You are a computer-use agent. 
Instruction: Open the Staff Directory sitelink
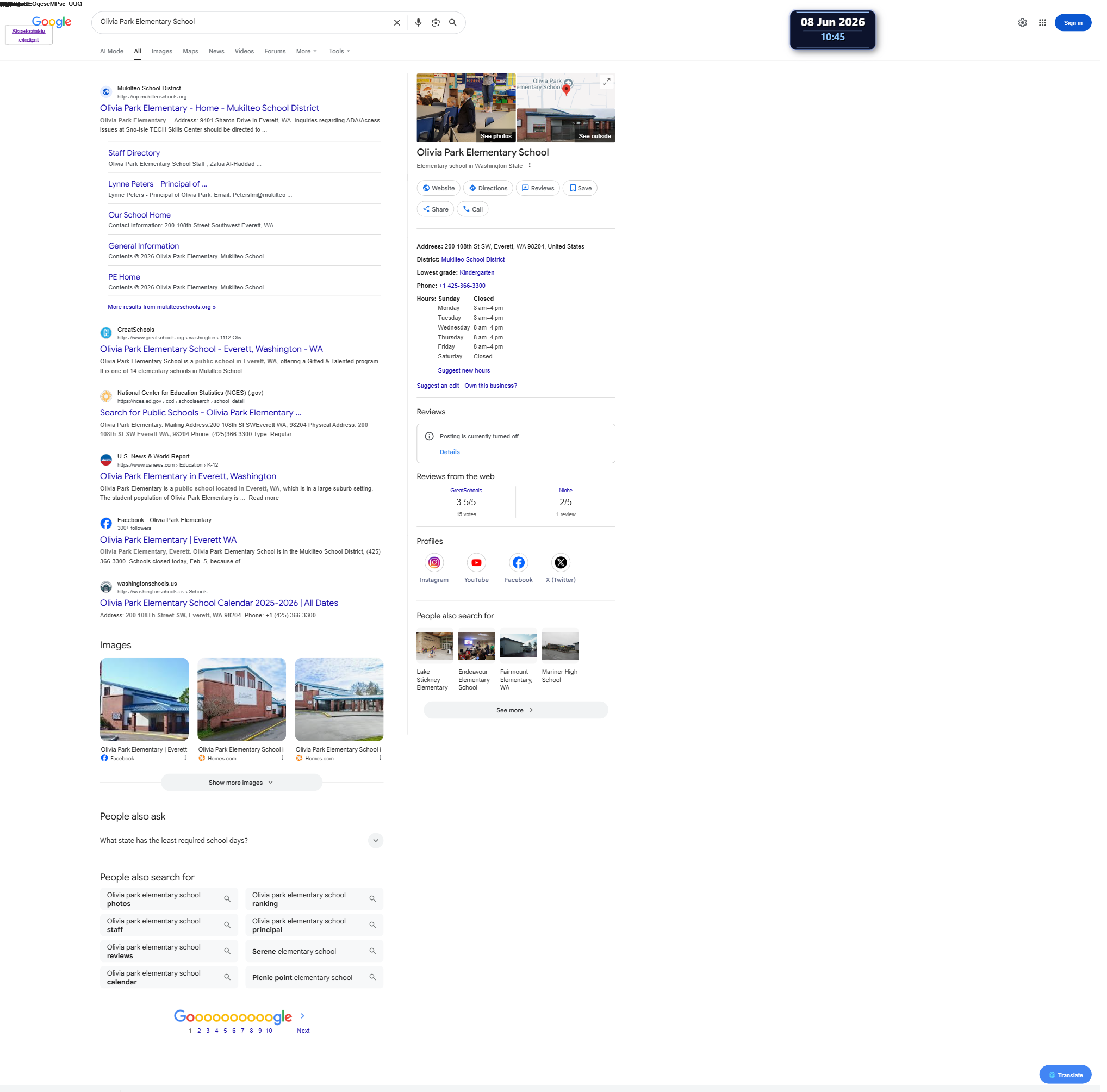(134, 153)
